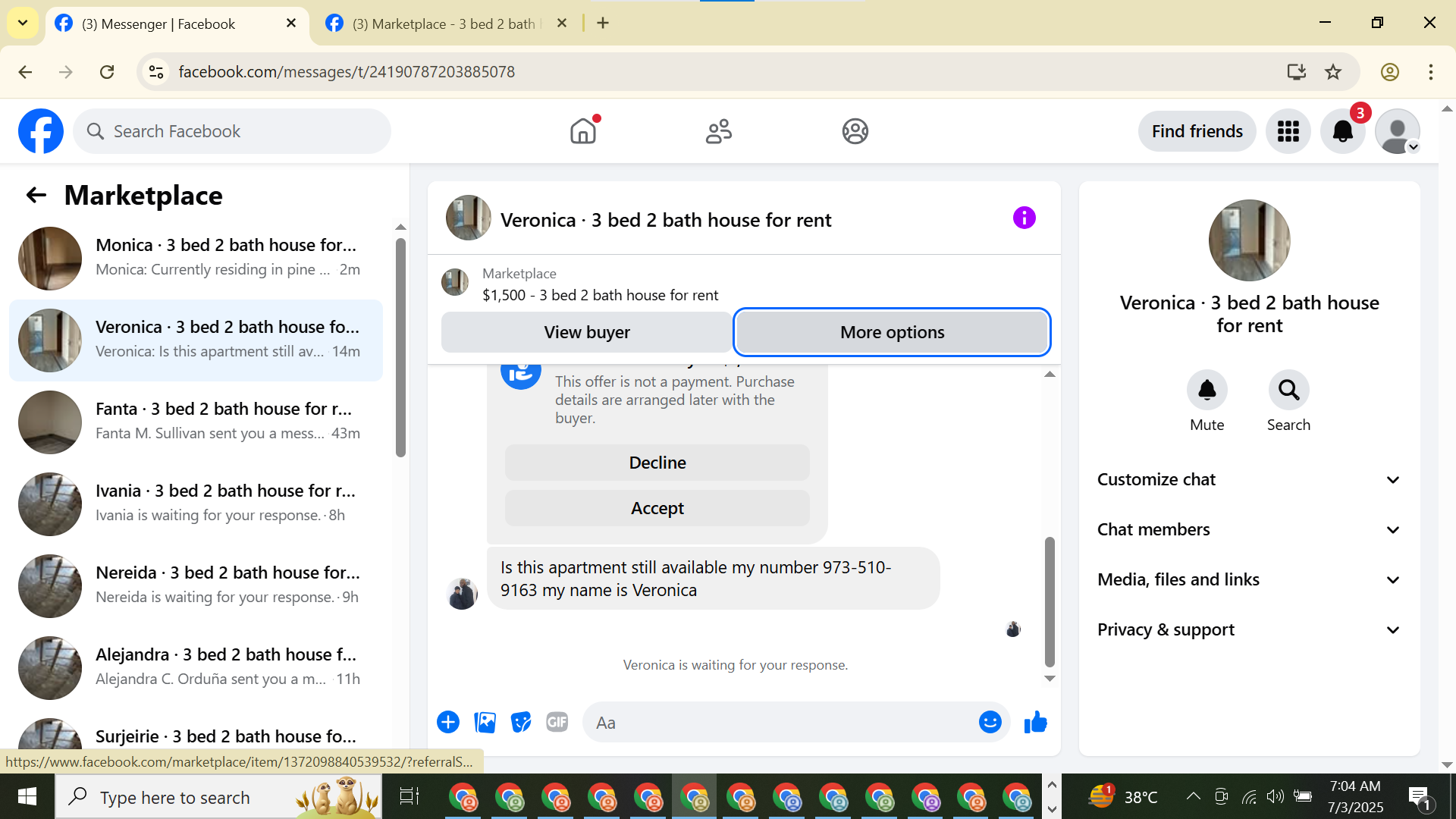Image resolution: width=1456 pixels, height=819 pixels.
Task: Click the thumbs-up like send icon
Action: pyautogui.click(x=1035, y=723)
